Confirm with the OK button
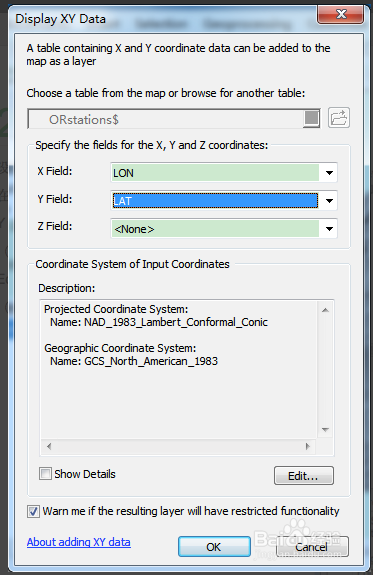This screenshot has width=373, height=575. 214,547
